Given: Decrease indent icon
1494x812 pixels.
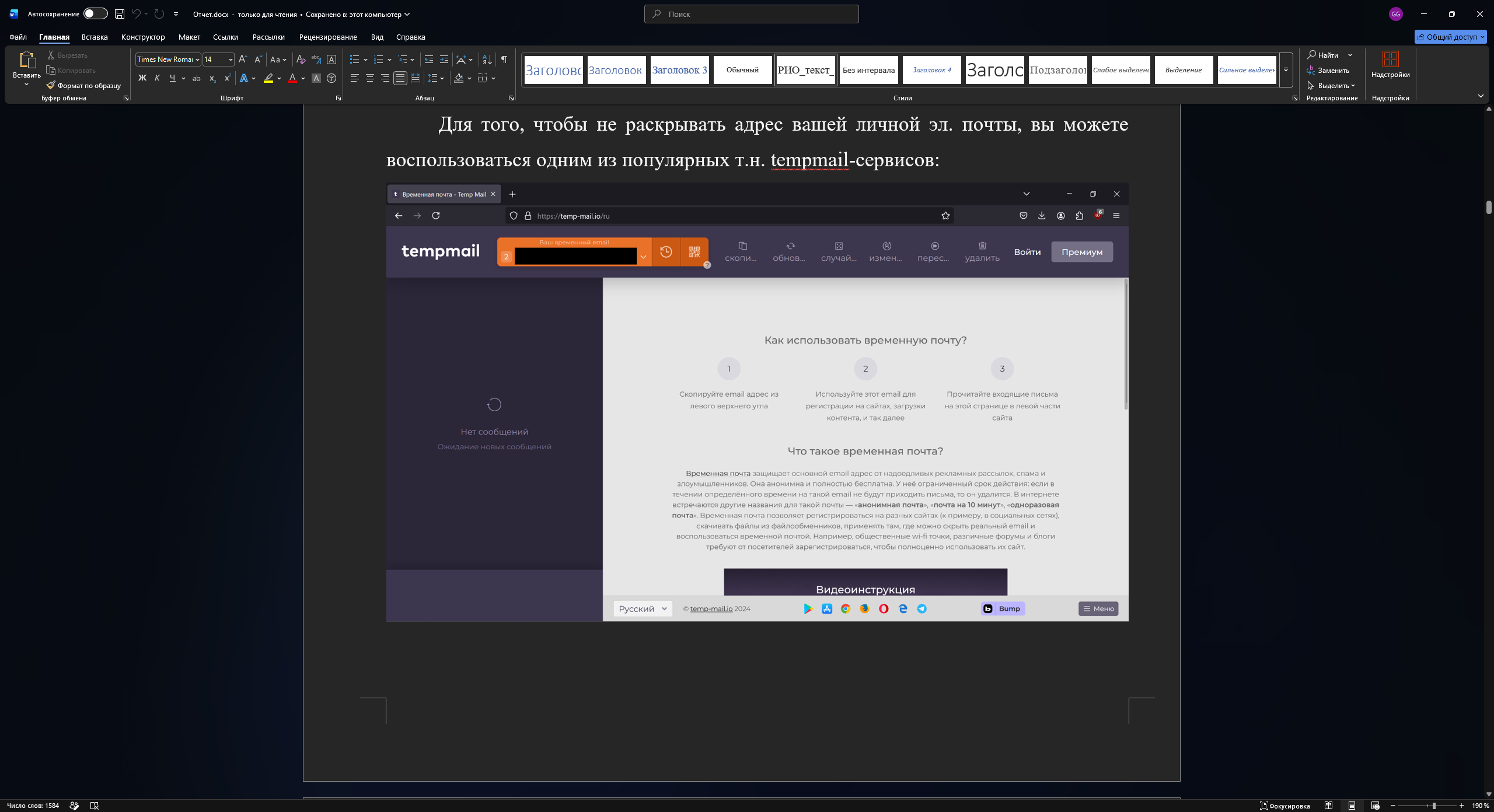Looking at the screenshot, I should (x=429, y=60).
